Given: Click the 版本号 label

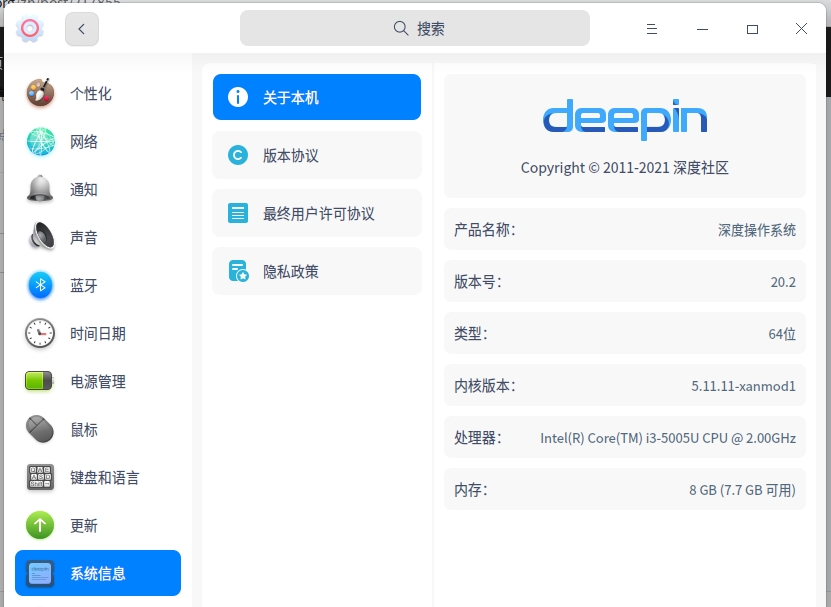Looking at the screenshot, I should pyautogui.click(x=478, y=281).
